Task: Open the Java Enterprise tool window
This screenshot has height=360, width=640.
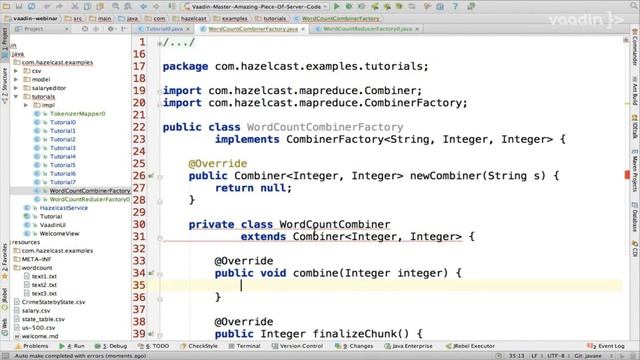Action: point(409,346)
